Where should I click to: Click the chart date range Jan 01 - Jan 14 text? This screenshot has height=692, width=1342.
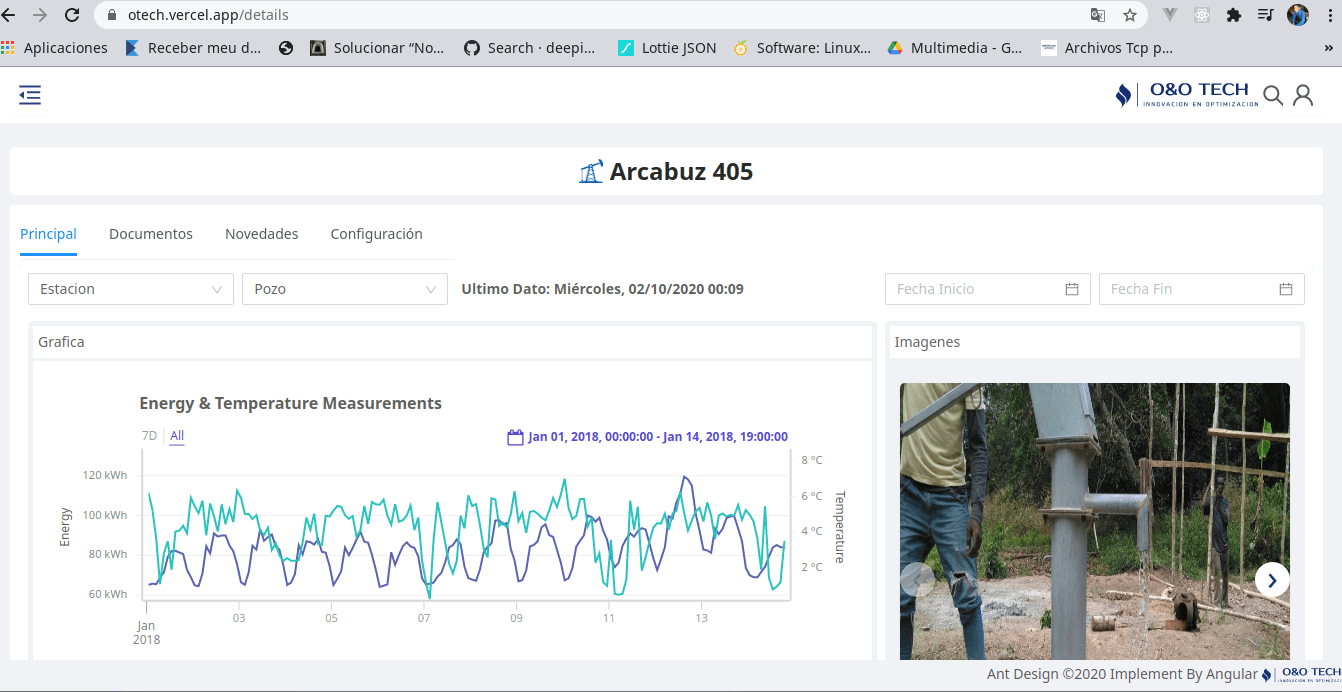click(x=658, y=437)
